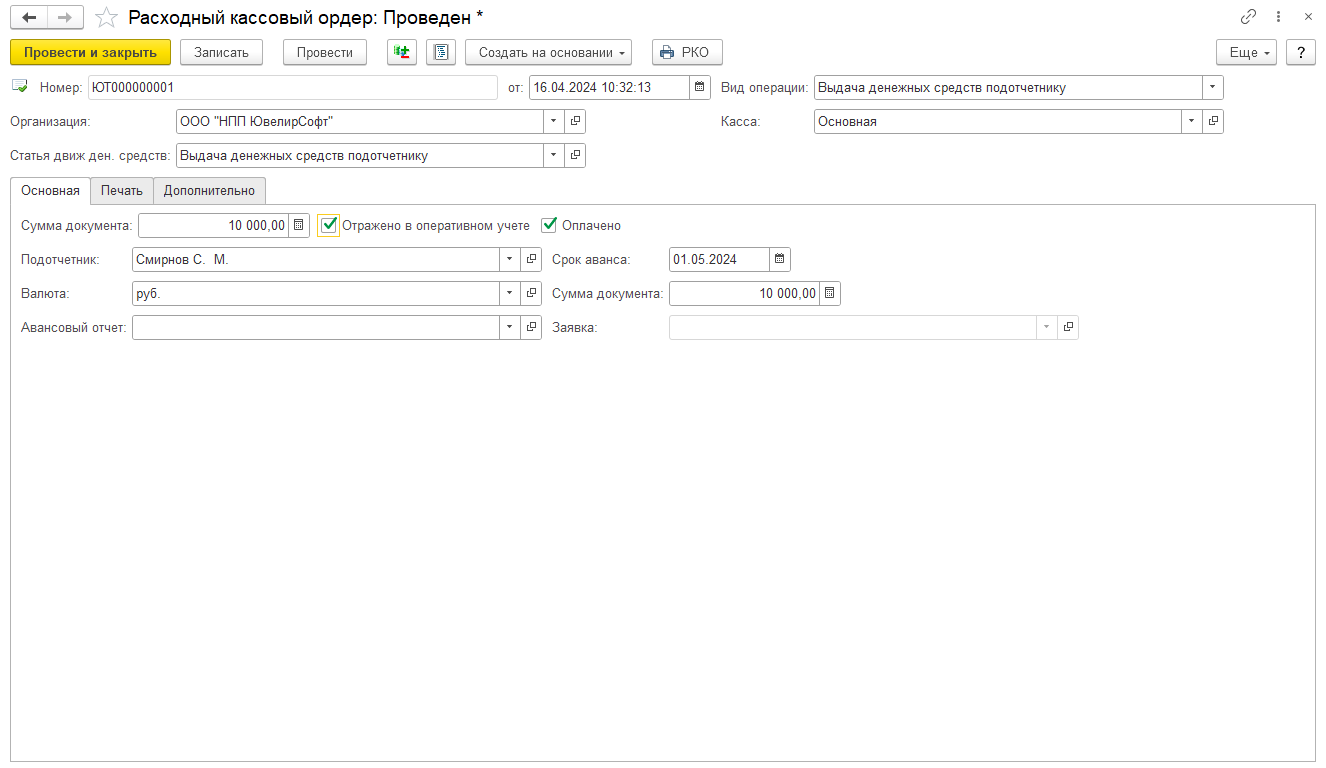Open the Еще menu

click(1246, 52)
